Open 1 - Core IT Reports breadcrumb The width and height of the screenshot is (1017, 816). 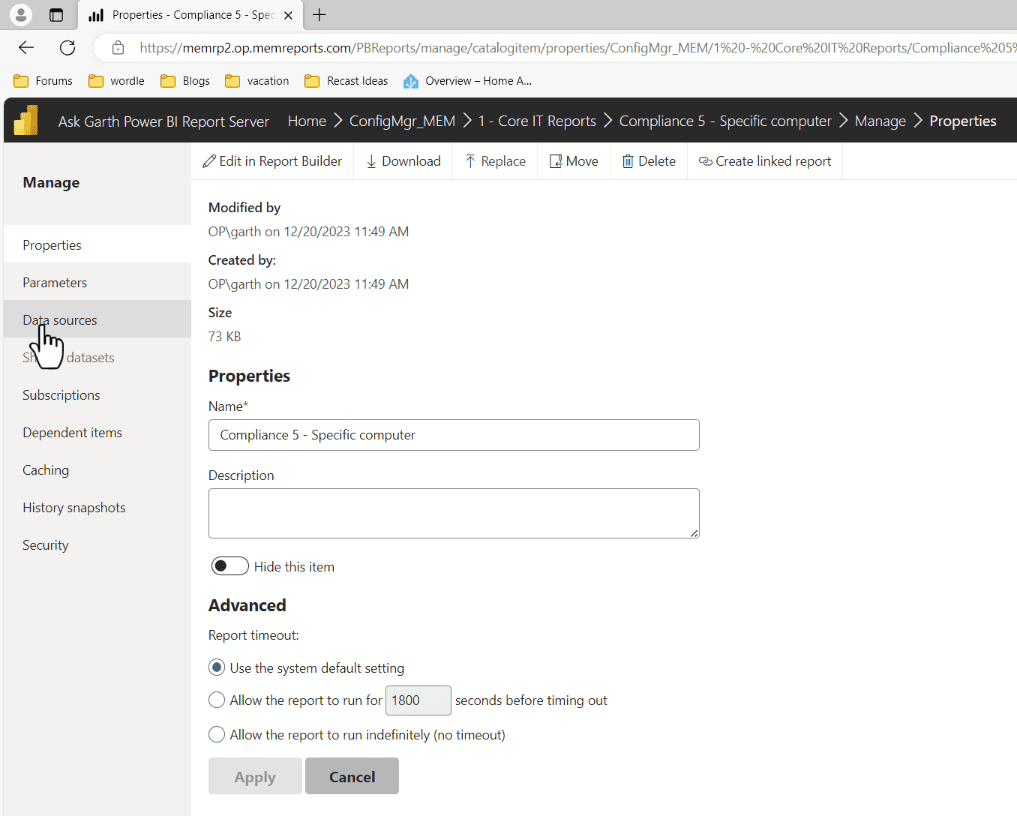pyautogui.click(x=537, y=121)
